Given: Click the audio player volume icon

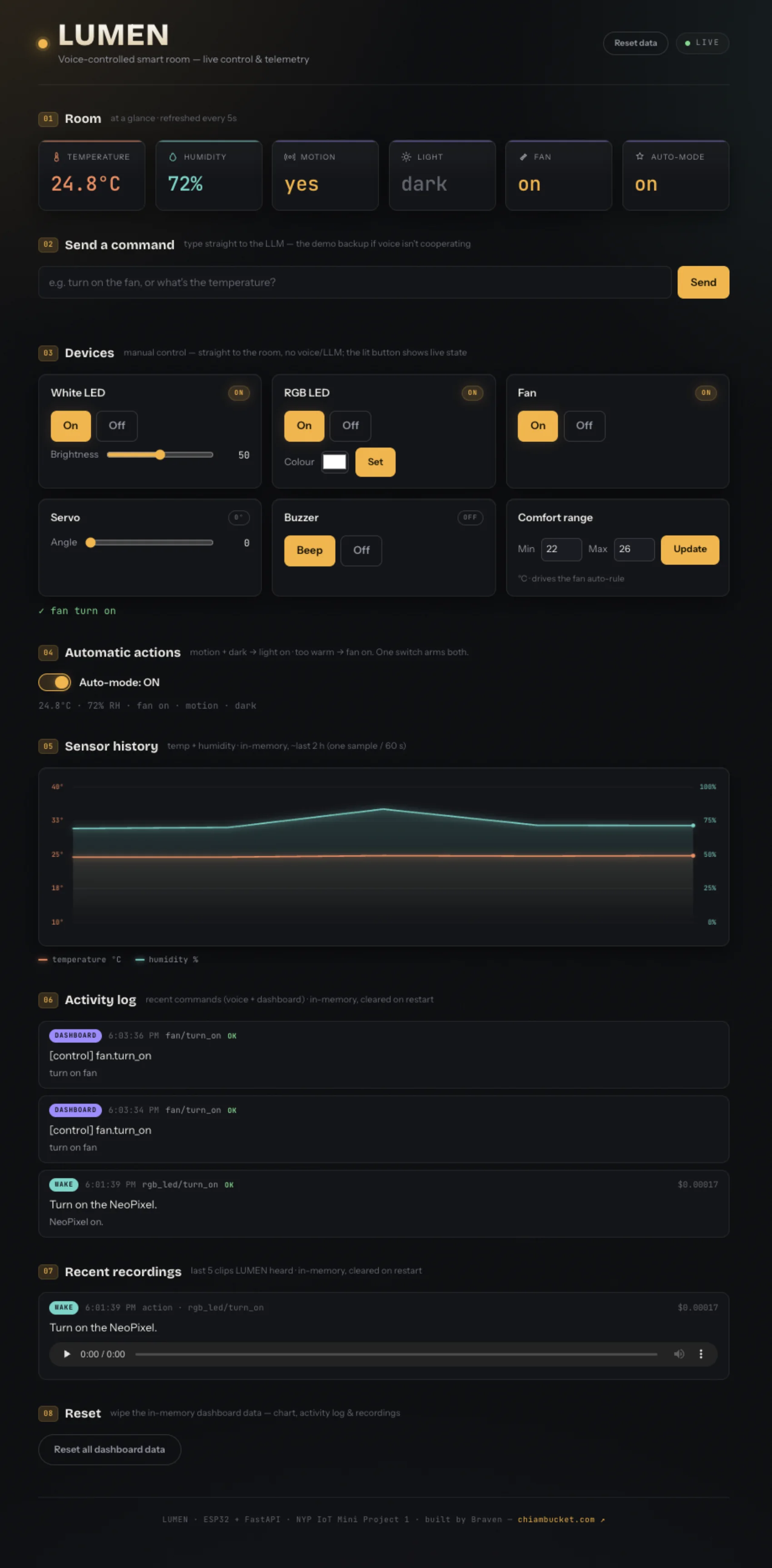Looking at the screenshot, I should point(679,1354).
